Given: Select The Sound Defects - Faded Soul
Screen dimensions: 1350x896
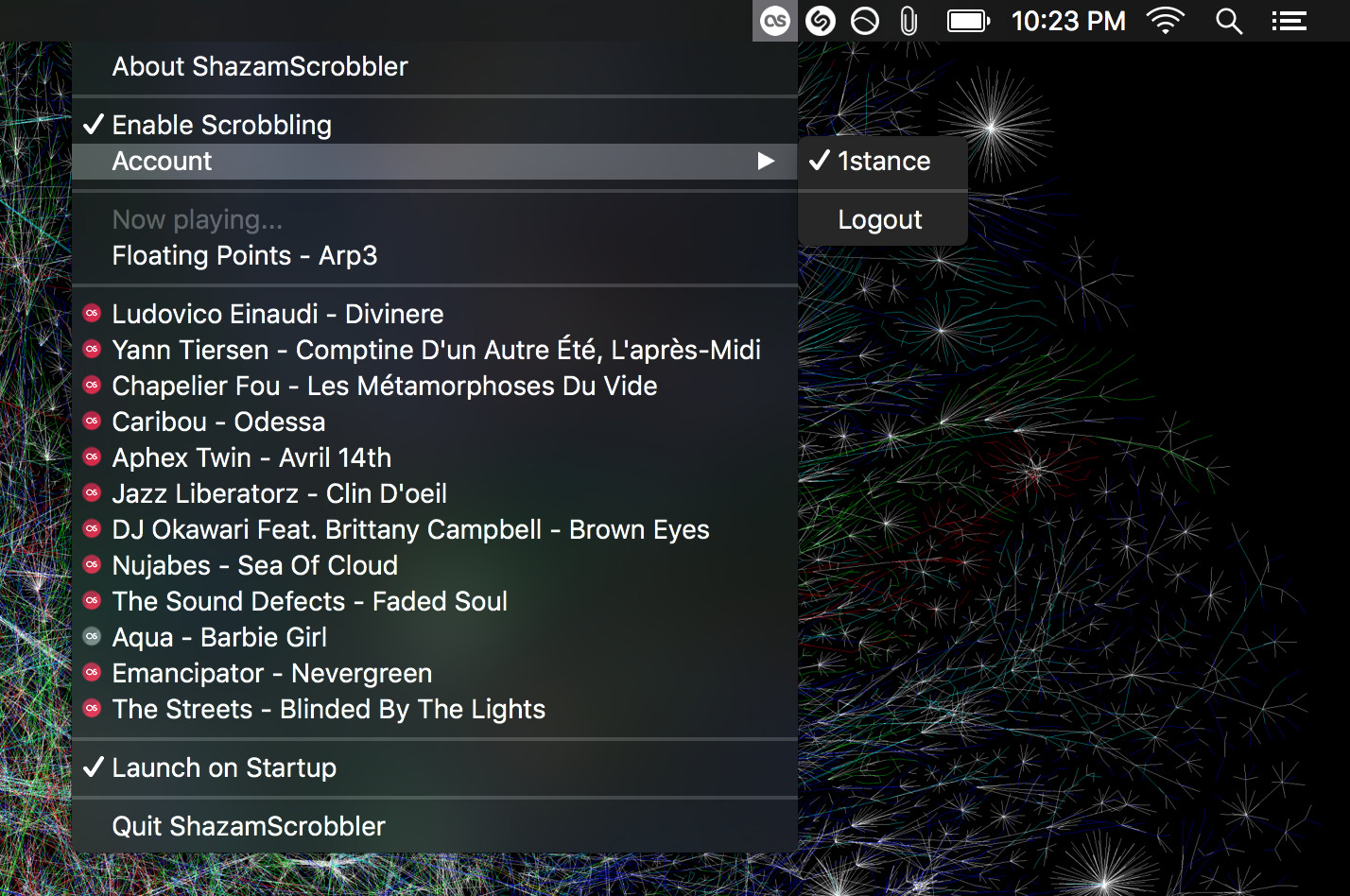Looking at the screenshot, I should [435, 601].
